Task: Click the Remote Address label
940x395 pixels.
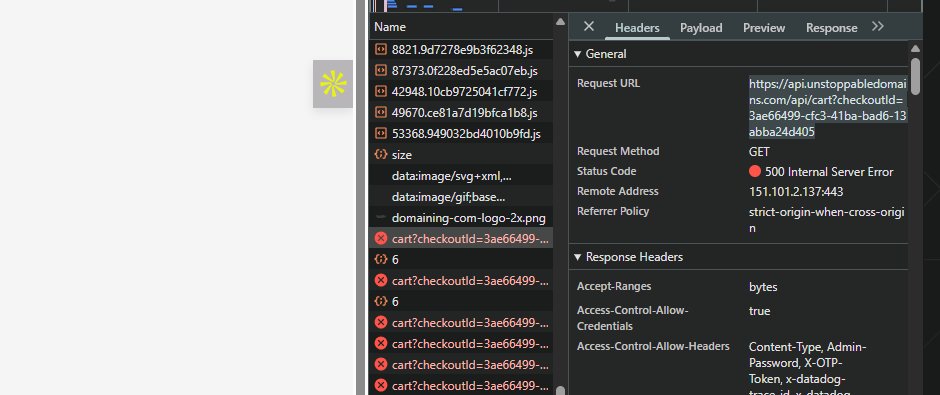Action: pos(617,191)
